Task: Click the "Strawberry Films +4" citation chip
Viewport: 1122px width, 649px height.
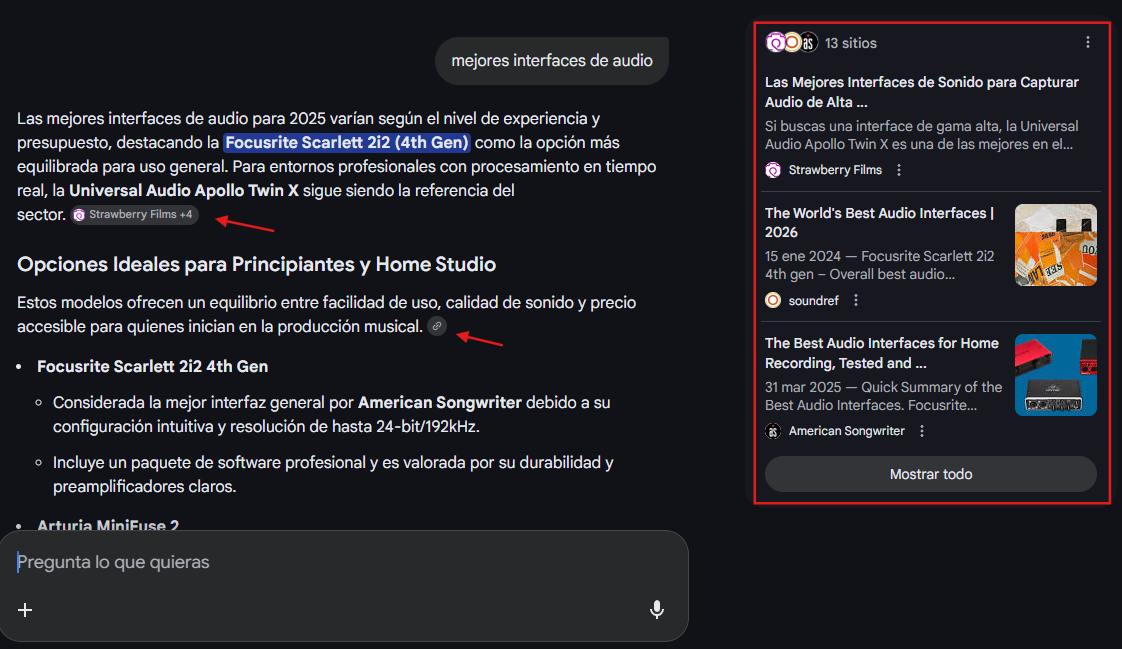Action: tap(134, 214)
